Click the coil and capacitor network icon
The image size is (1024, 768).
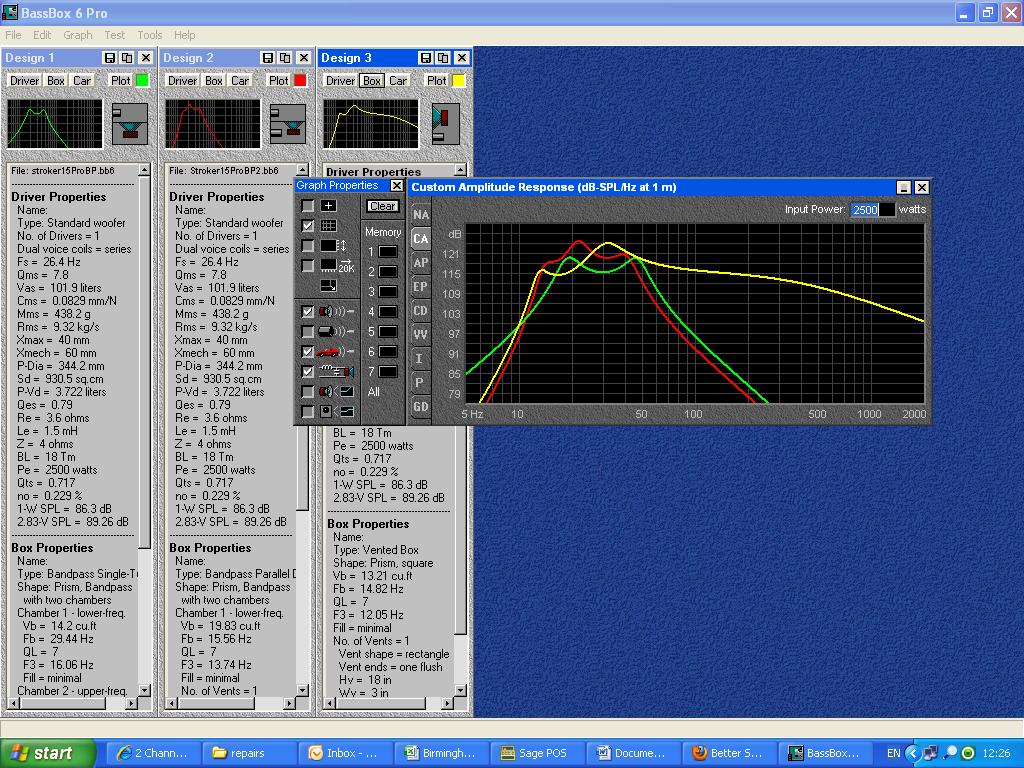(x=337, y=372)
